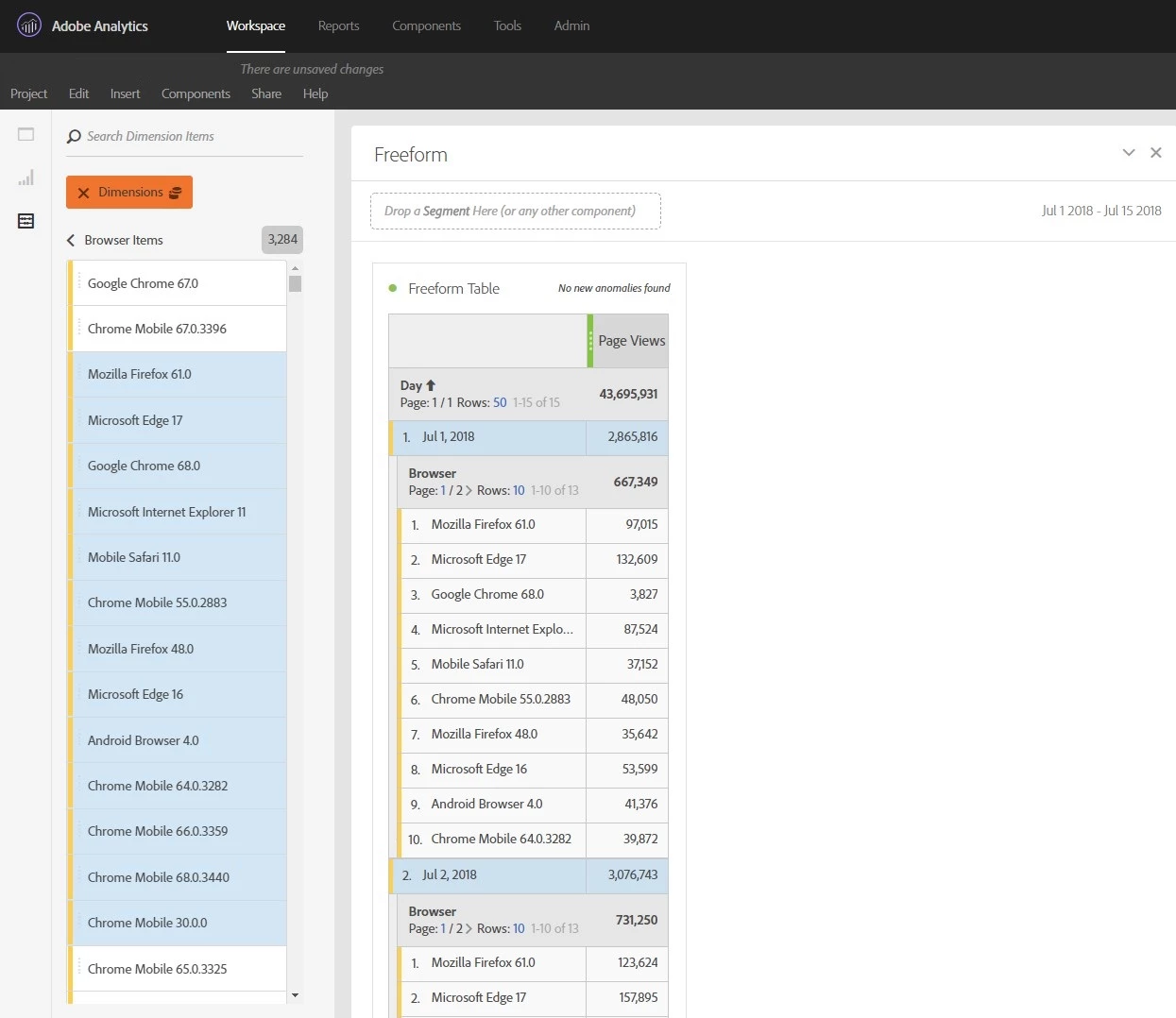Click the Adobe Analytics logo icon
This screenshot has width=1176, height=1018.
pos(29,25)
